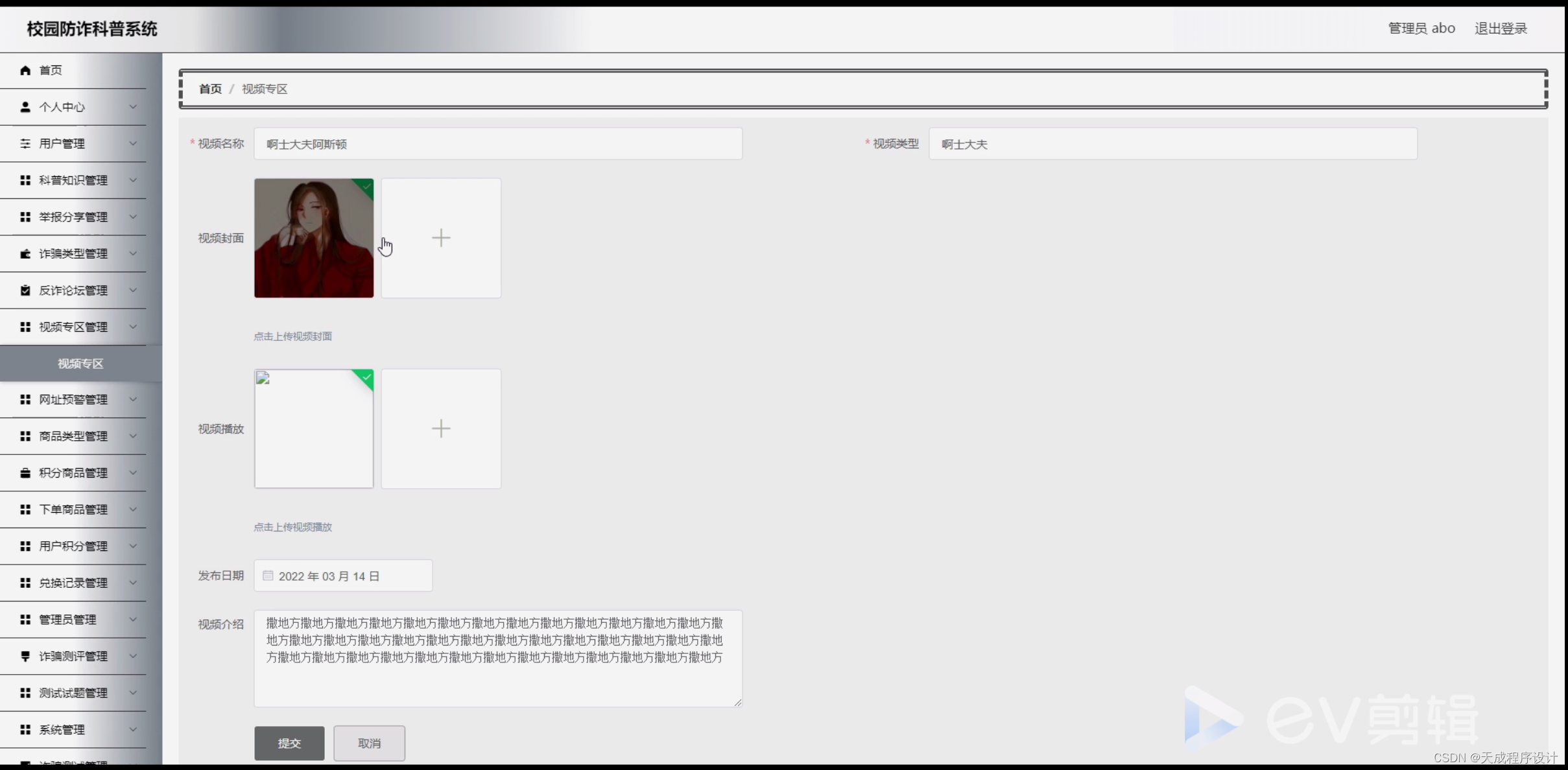Viewport: 1568px width, 770px height.
Task: Click 管理员 abo in the top bar
Action: point(1422,28)
